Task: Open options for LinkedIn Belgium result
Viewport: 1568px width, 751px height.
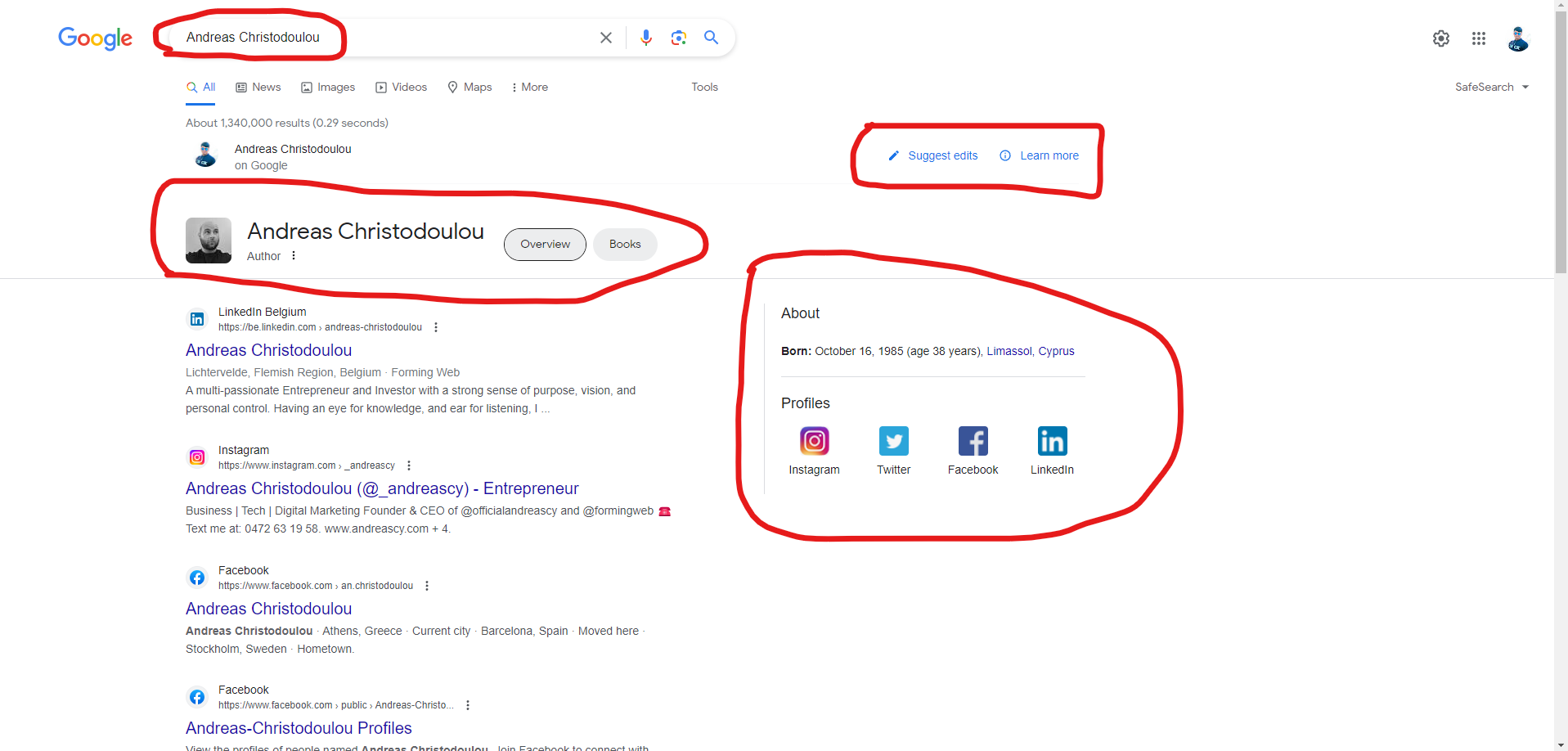Action: pos(436,327)
